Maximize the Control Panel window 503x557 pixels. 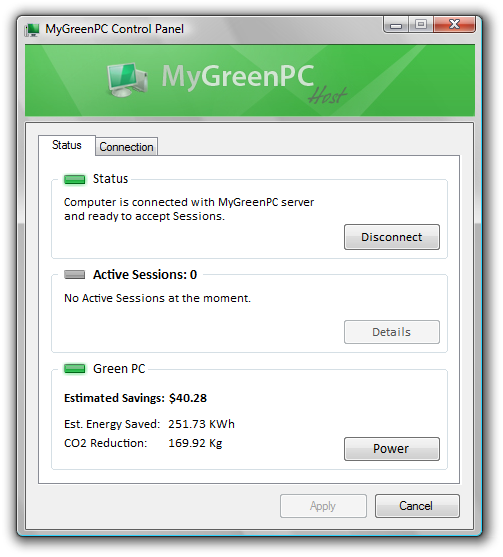click(x=421, y=25)
